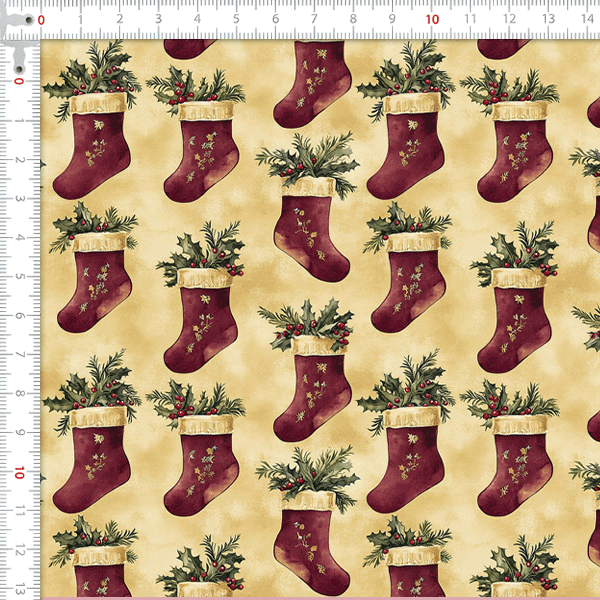Click number 2 on the vertical ruler
Viewport: 600px width, 600px height.
pos(19,160)
